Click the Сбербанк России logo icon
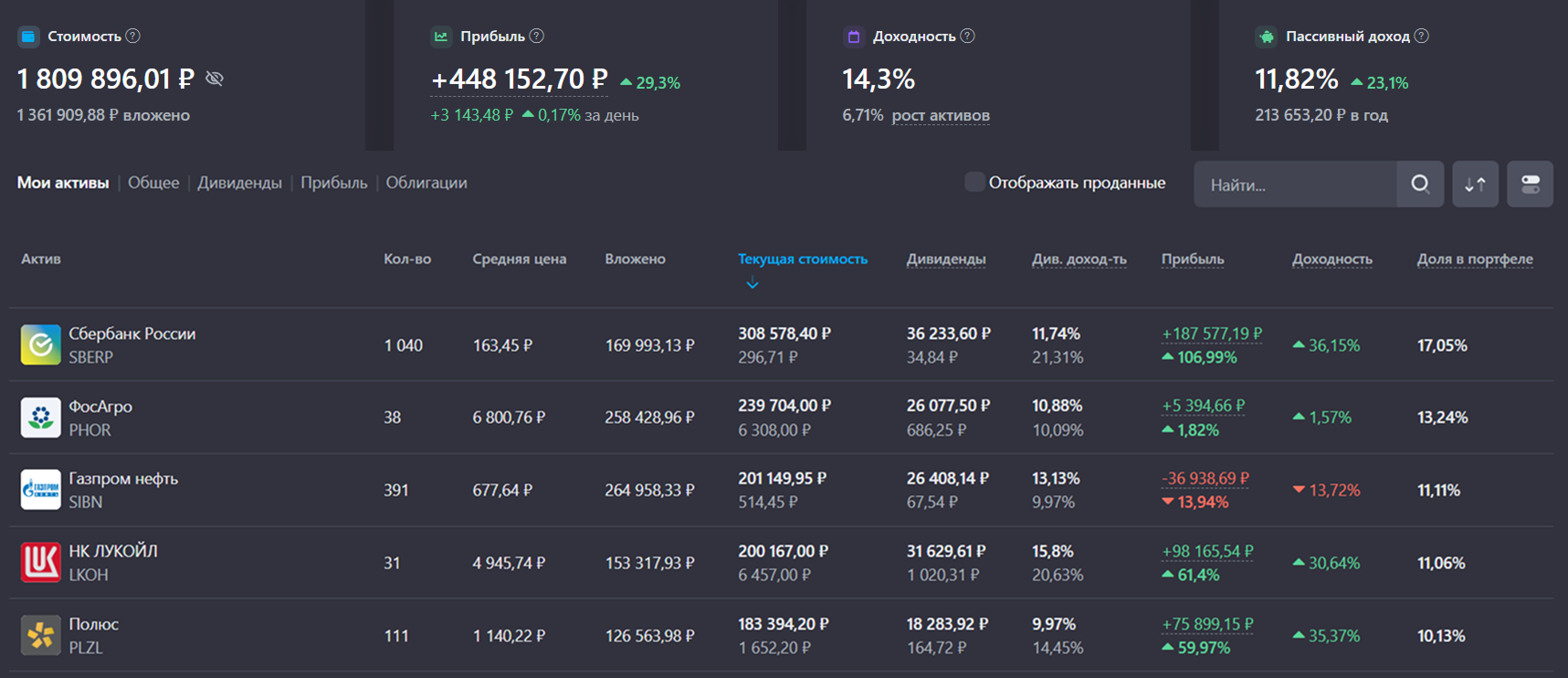Viewport: 1568px width, 678px height. click(x=41, y=344)
